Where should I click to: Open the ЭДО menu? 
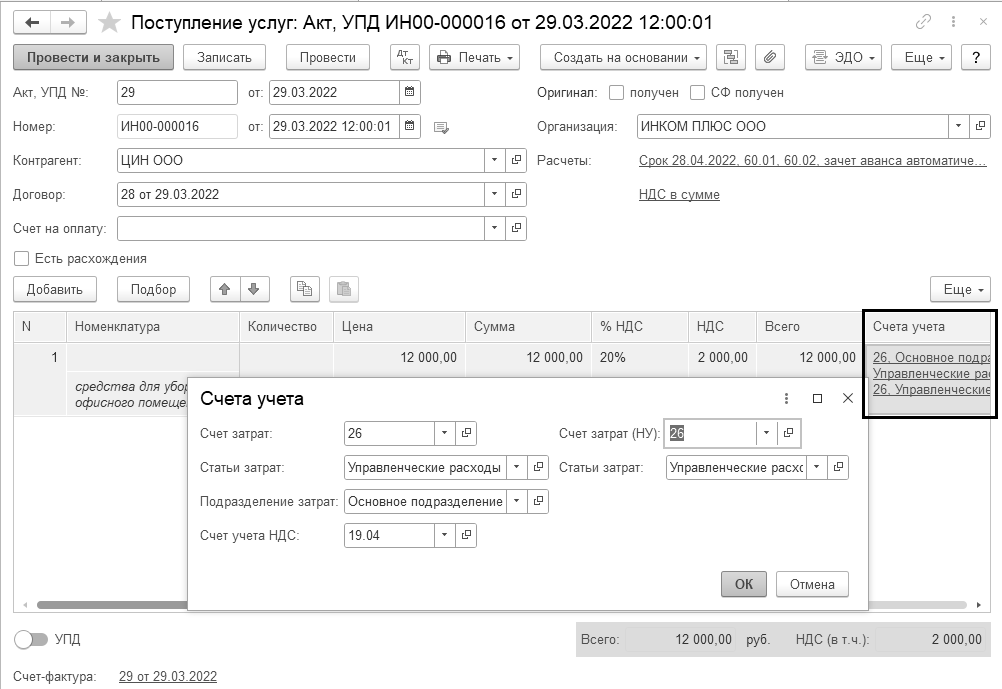[843, 58]
